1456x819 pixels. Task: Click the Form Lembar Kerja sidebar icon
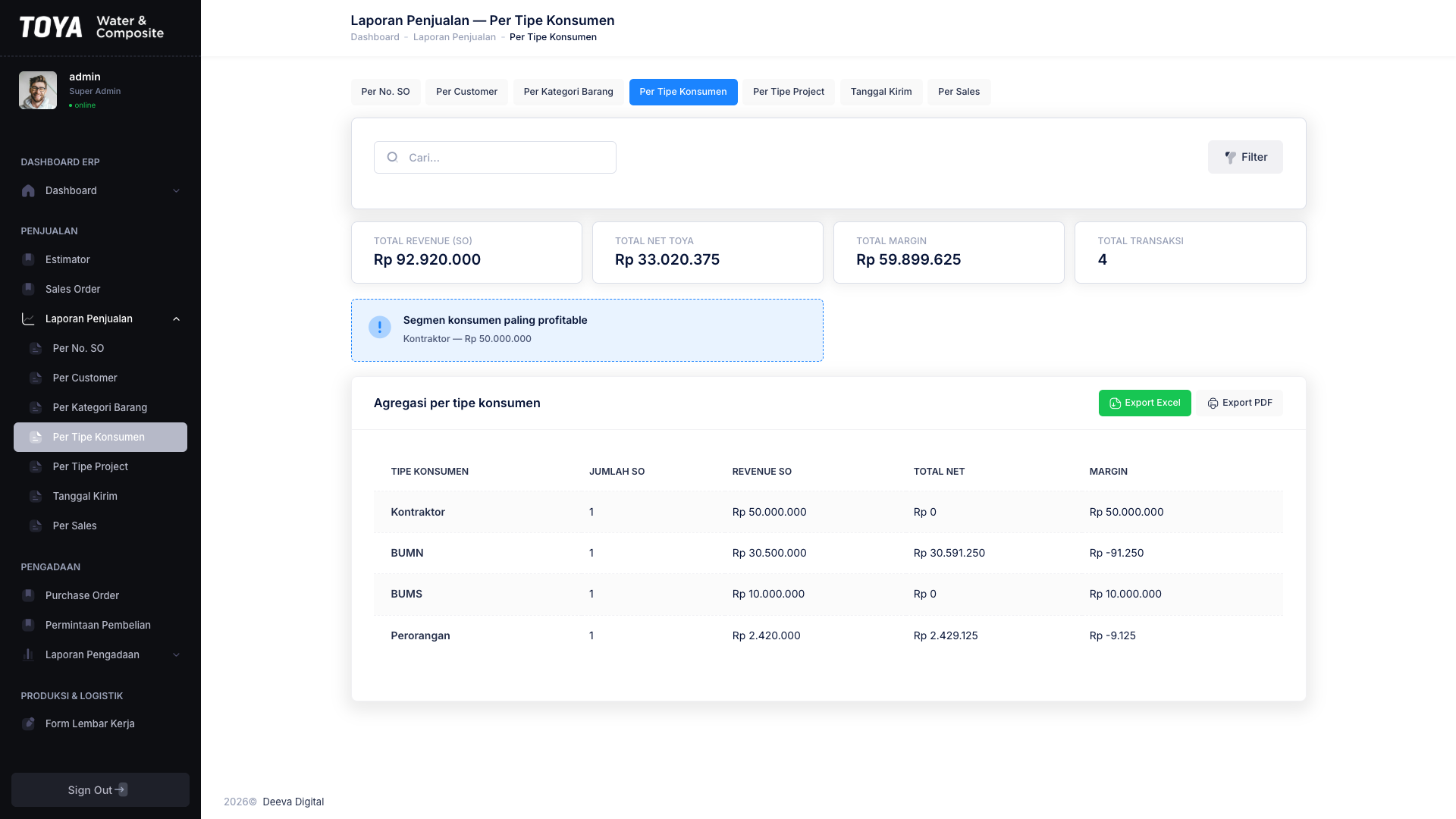coord(28,723)
